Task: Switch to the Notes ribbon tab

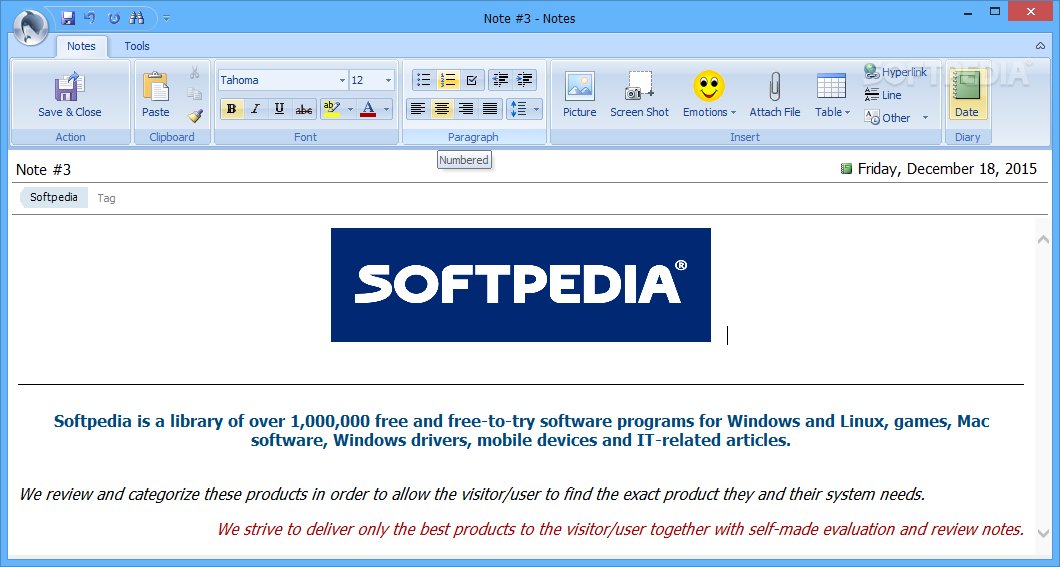Action: click(x=81, y=46)
